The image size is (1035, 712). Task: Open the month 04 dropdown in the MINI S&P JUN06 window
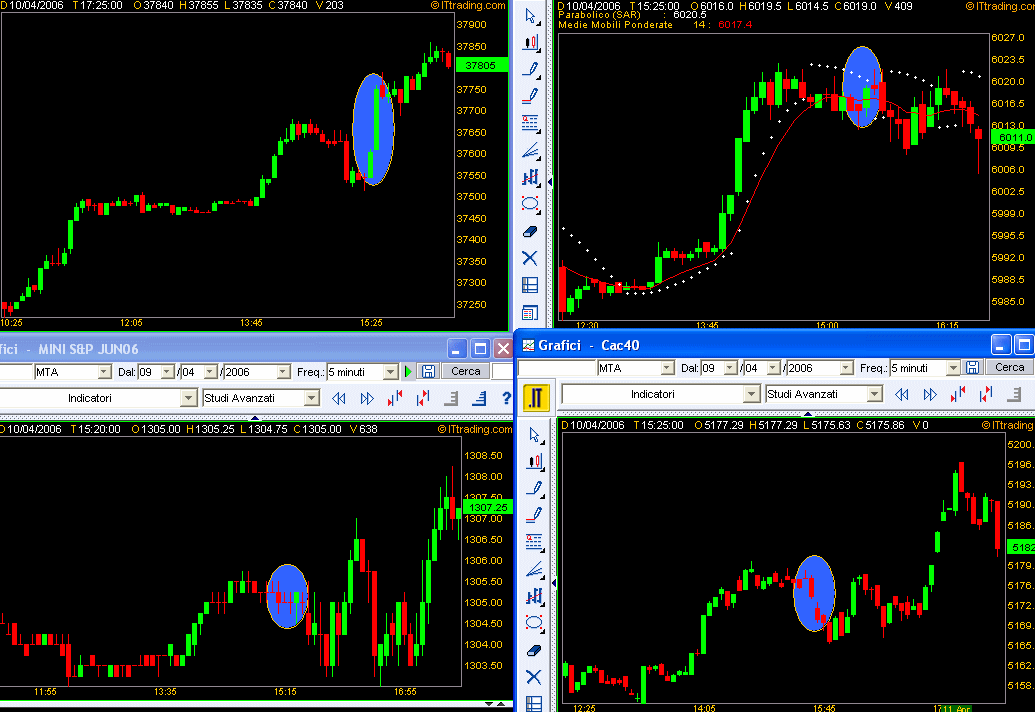pos(210,372)
